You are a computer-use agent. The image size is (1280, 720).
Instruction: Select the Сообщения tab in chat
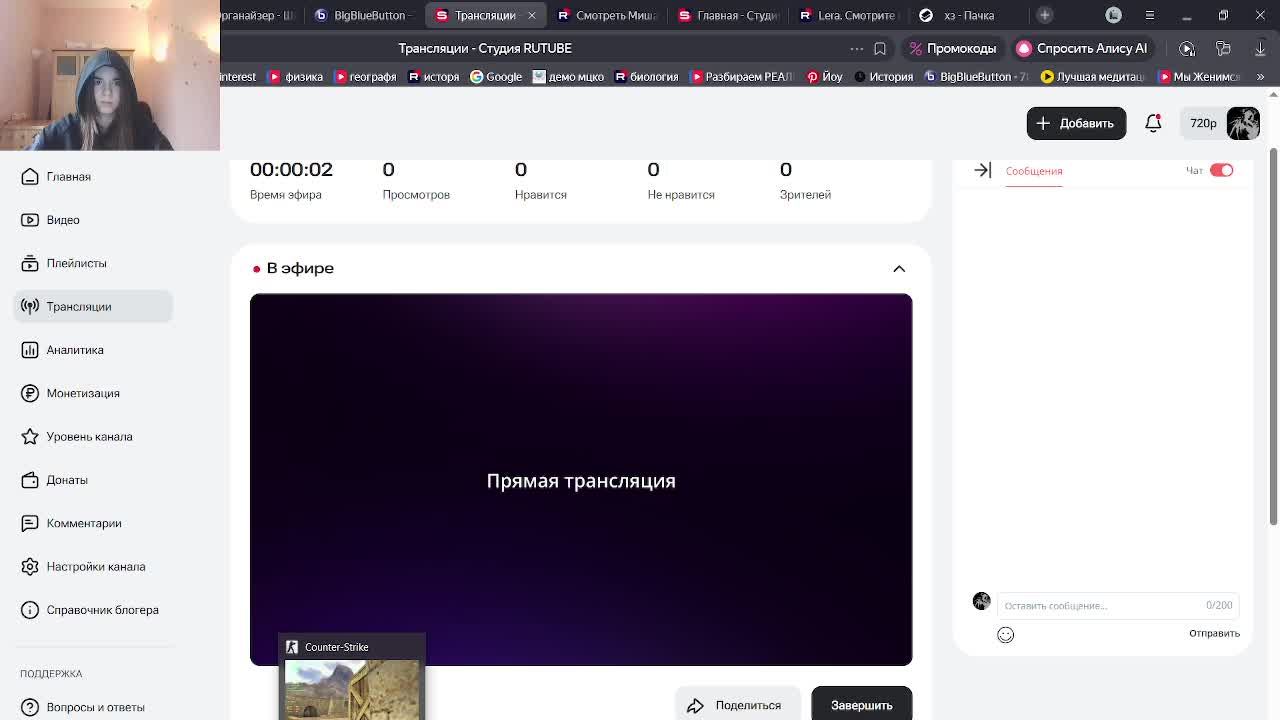1034,171
